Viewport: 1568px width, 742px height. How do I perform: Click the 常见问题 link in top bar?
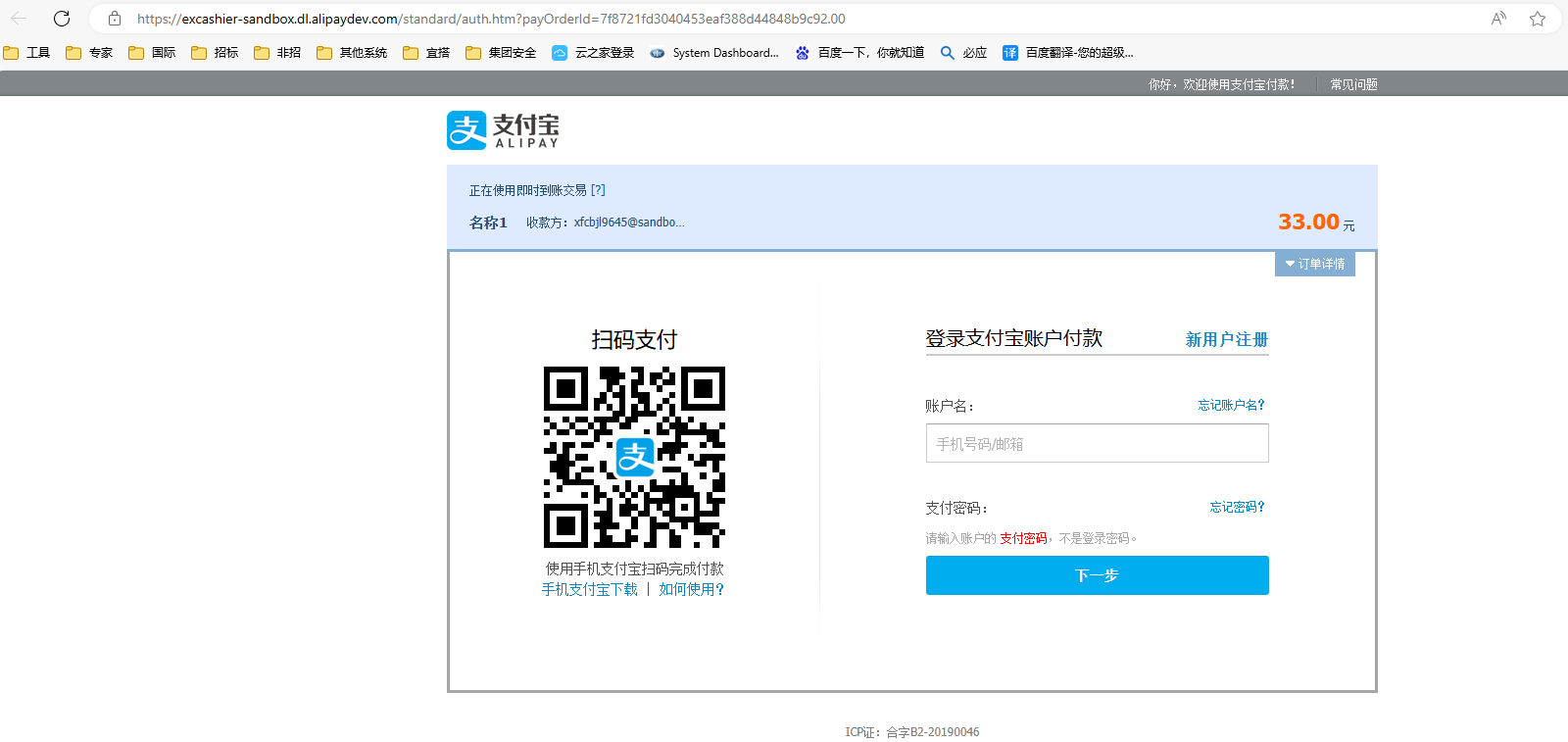(1353, 84)
